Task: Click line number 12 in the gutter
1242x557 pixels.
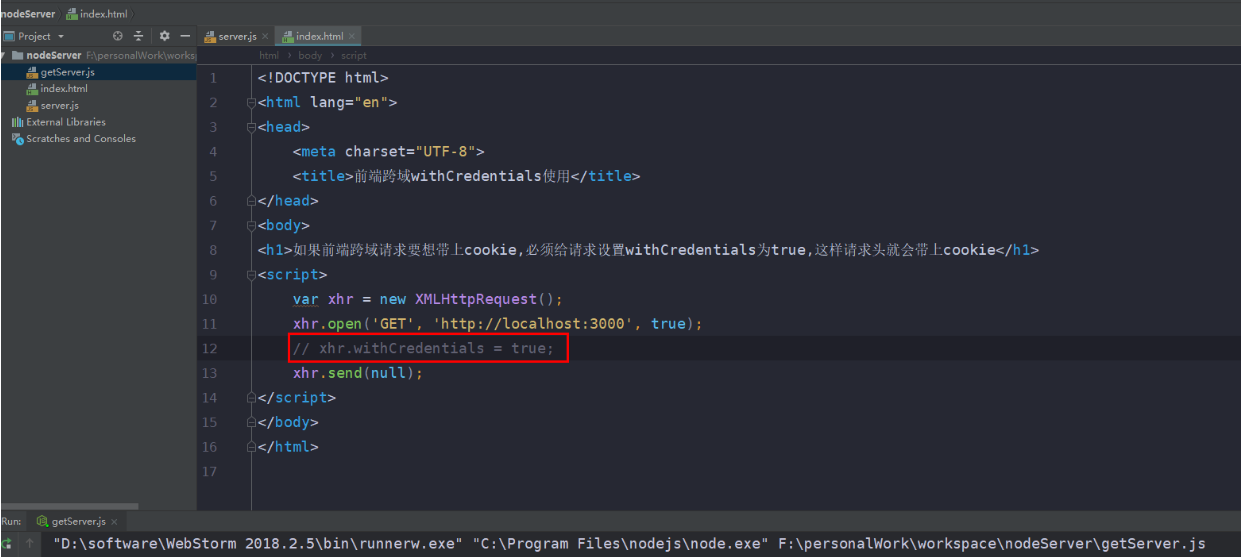Action: coord(209,349)
